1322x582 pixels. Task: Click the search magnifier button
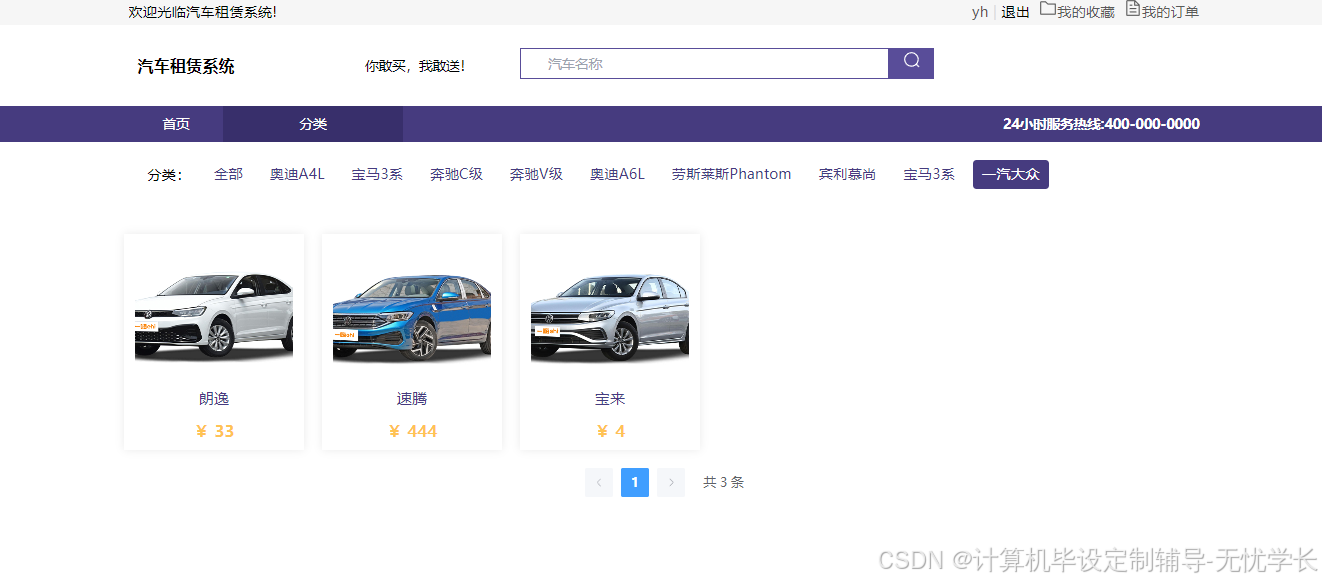point(911,63)
